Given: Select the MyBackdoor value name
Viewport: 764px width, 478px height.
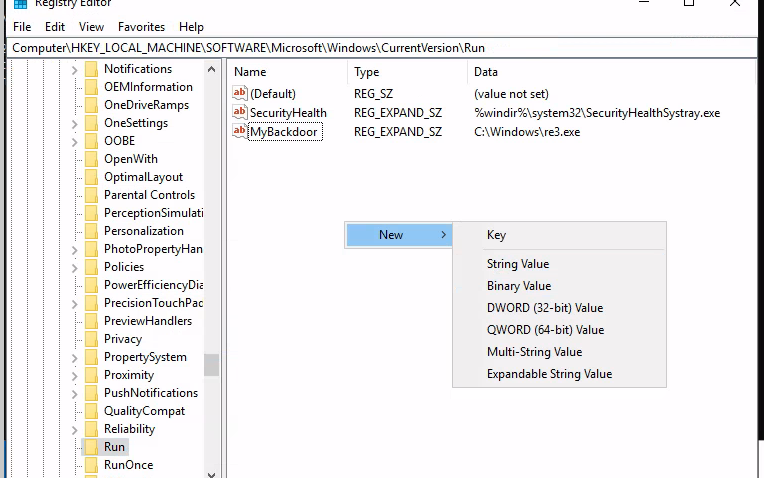Looking at the screenshot, I should click(285, 132).
